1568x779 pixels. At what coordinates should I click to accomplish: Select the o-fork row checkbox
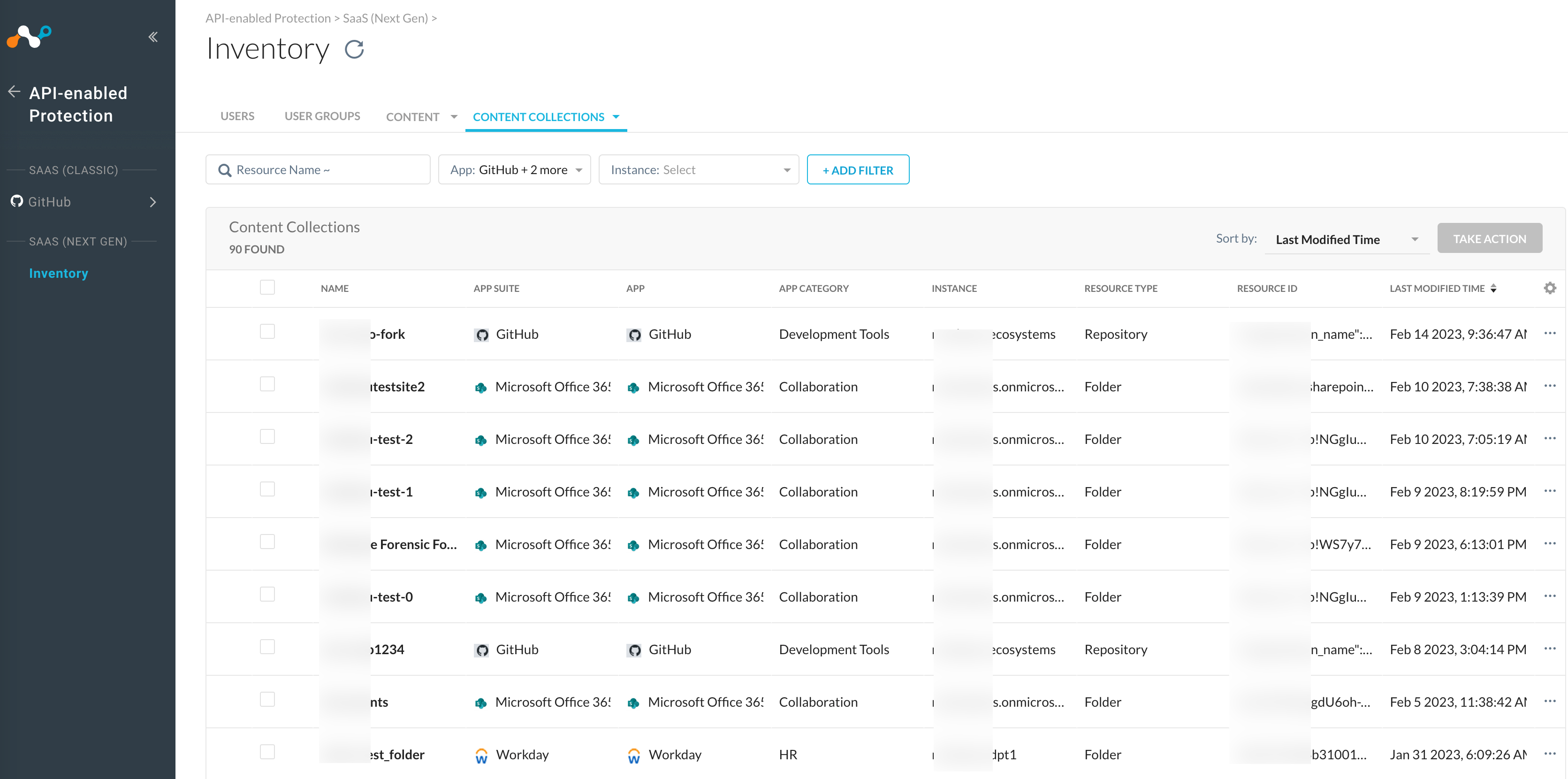(267, 331)
